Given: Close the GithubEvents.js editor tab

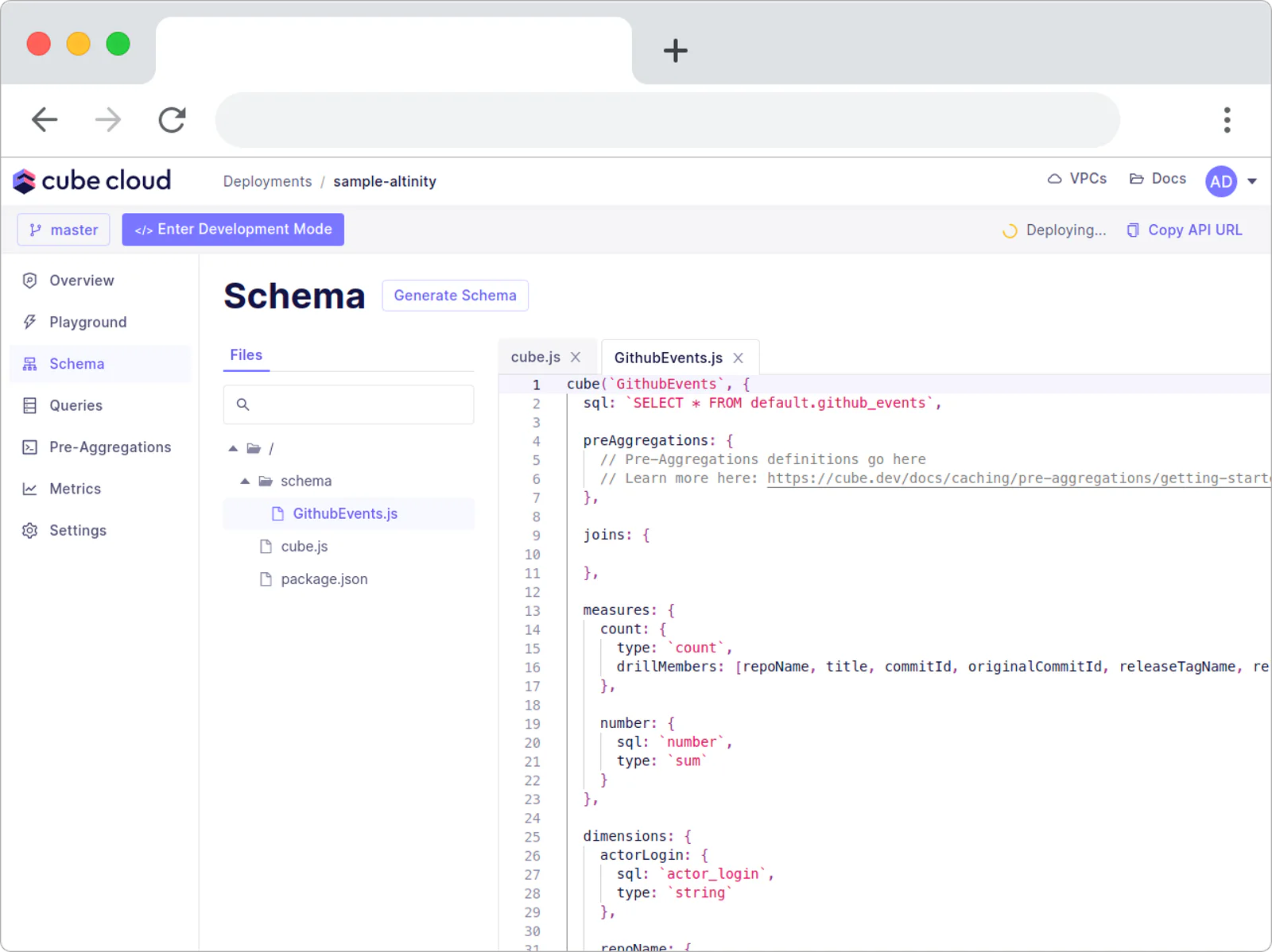Looking at the screenshot, I should pos(738,358).
